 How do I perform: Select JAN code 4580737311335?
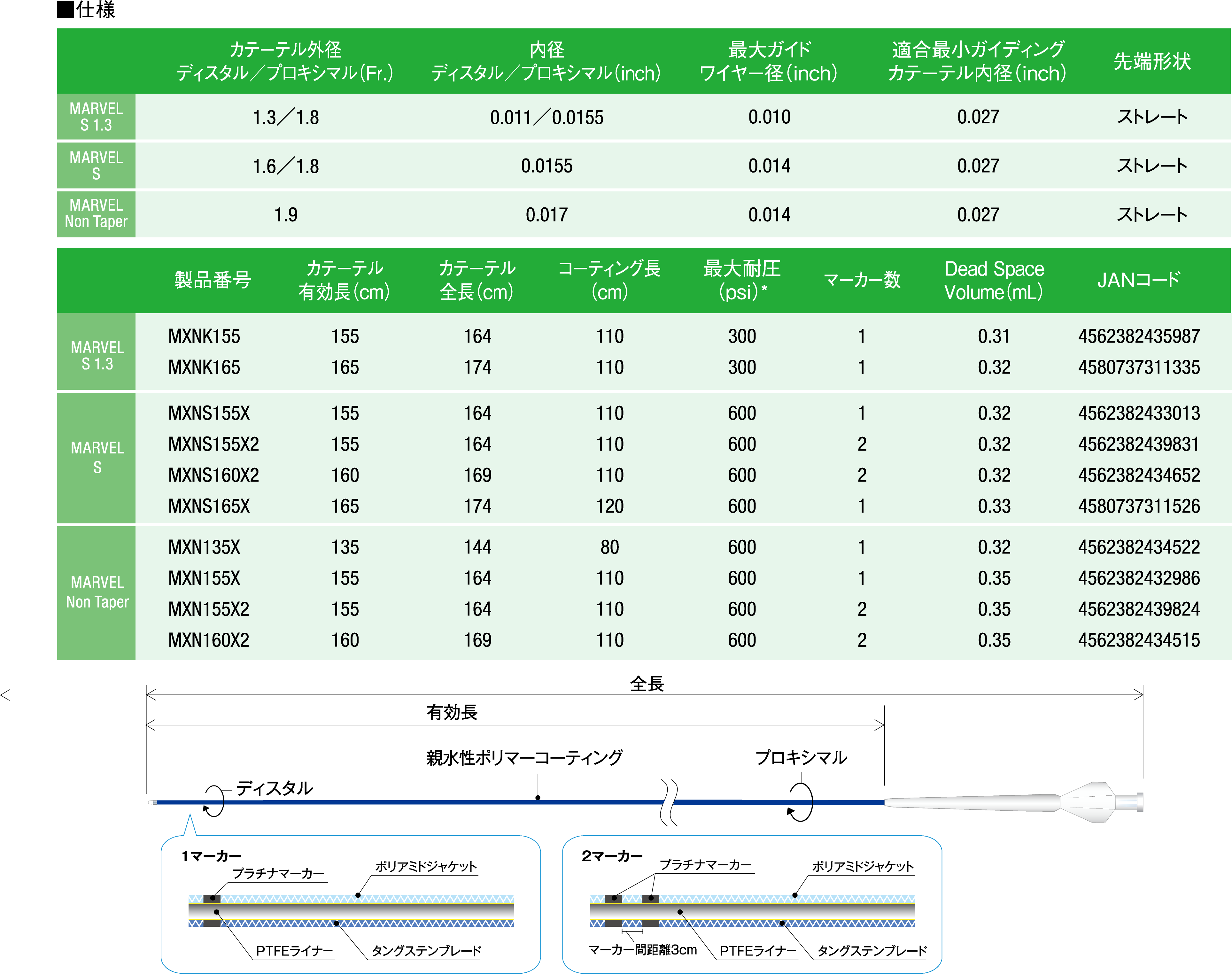click(1138, 367)
